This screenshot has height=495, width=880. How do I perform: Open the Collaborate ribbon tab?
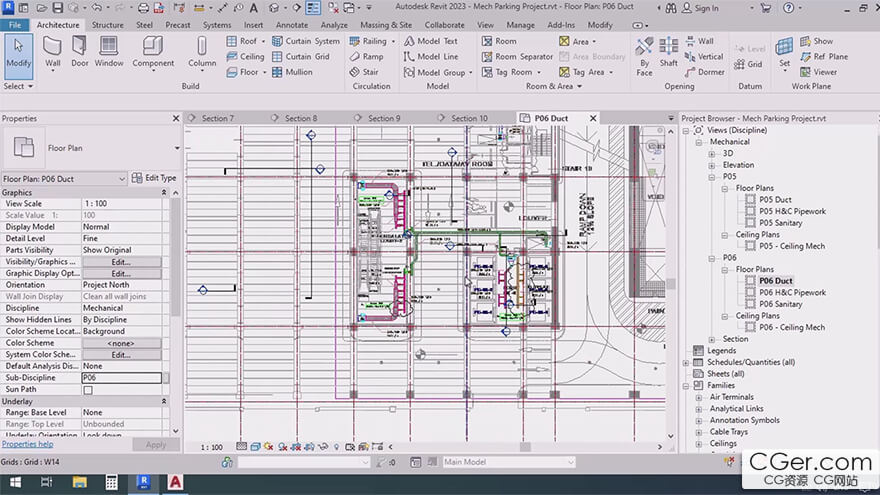point(444,25)
